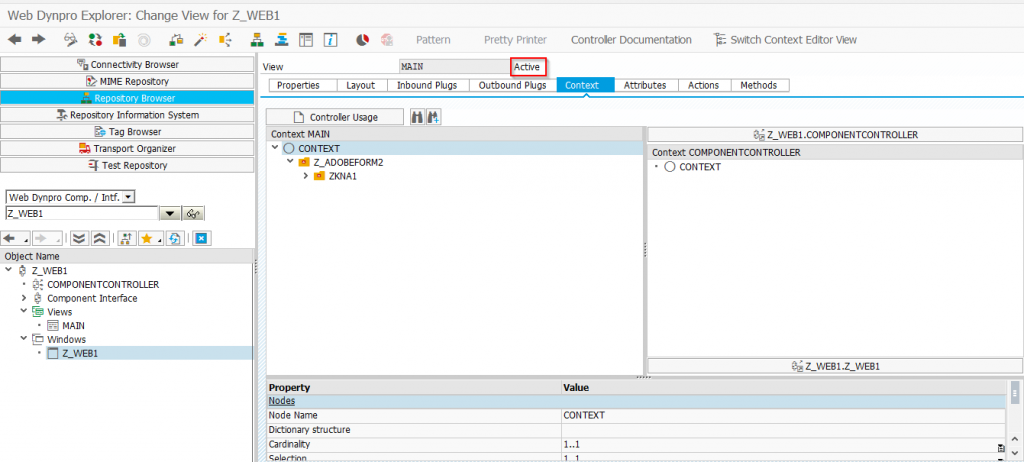Screen dimensions: 1024x462
Task: Click the find-next binoculars icon with the plus
Action: click(x=434, y=117)
